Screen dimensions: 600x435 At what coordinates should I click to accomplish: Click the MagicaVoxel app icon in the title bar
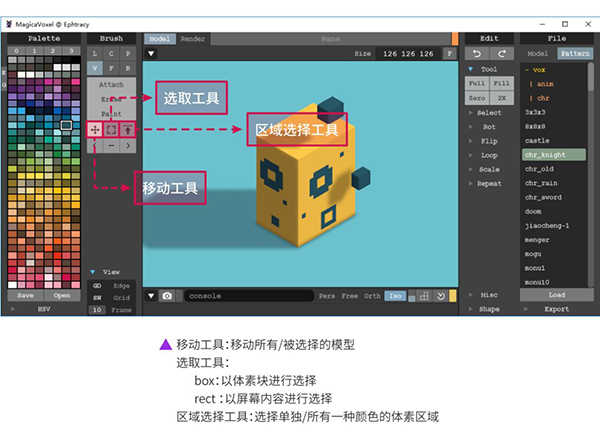(9, 24)
